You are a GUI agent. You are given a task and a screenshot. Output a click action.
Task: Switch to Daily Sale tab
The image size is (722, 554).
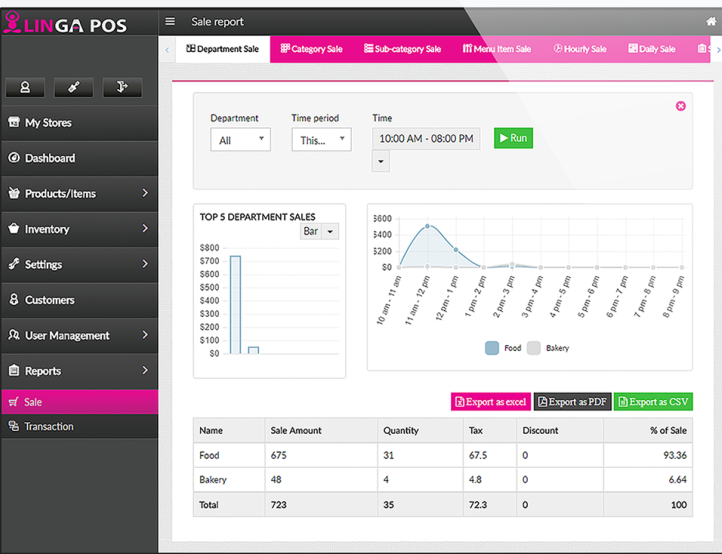point(652,49)
